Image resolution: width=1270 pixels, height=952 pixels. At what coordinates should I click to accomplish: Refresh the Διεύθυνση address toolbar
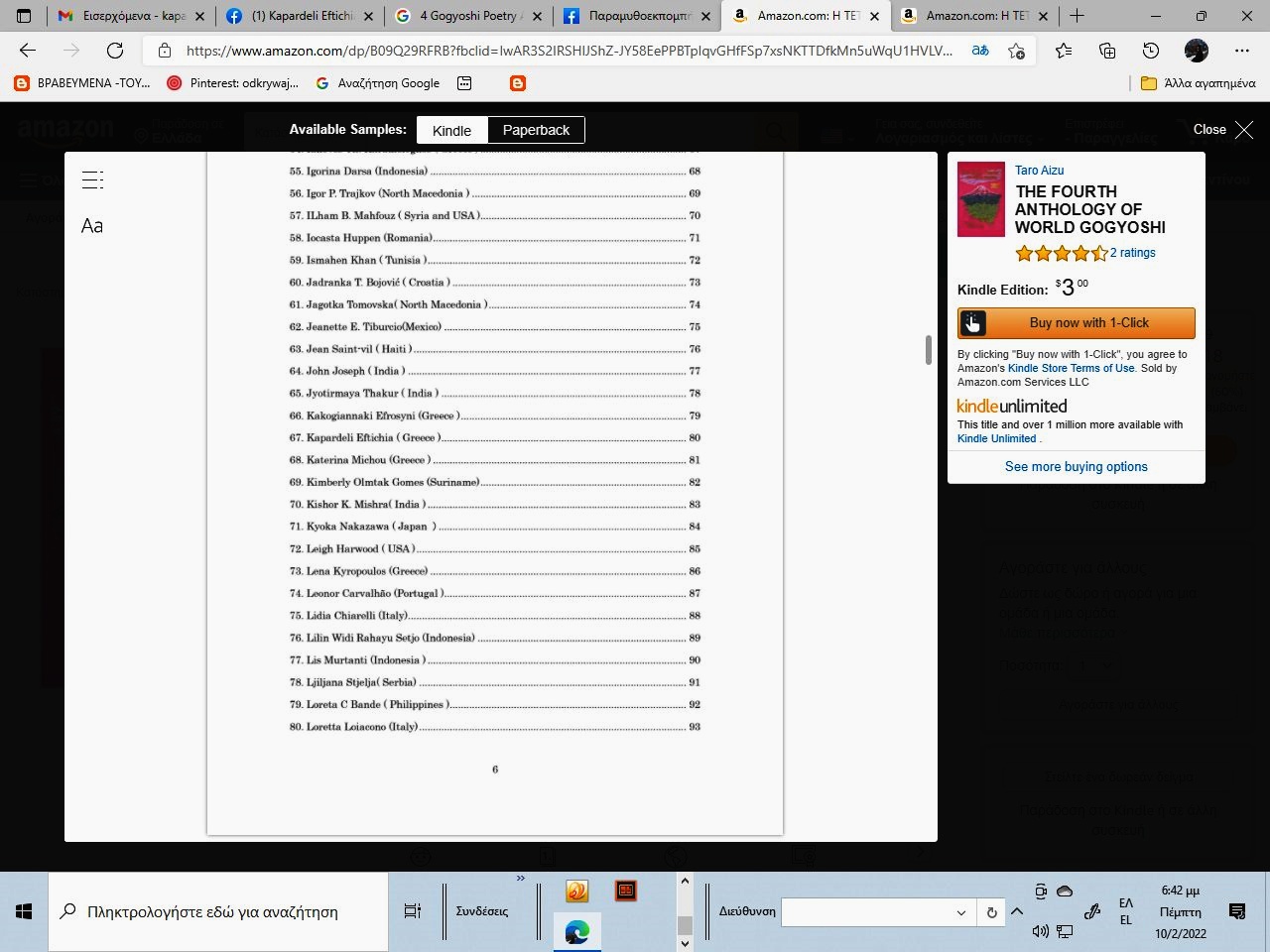click(x=991, y=912)
